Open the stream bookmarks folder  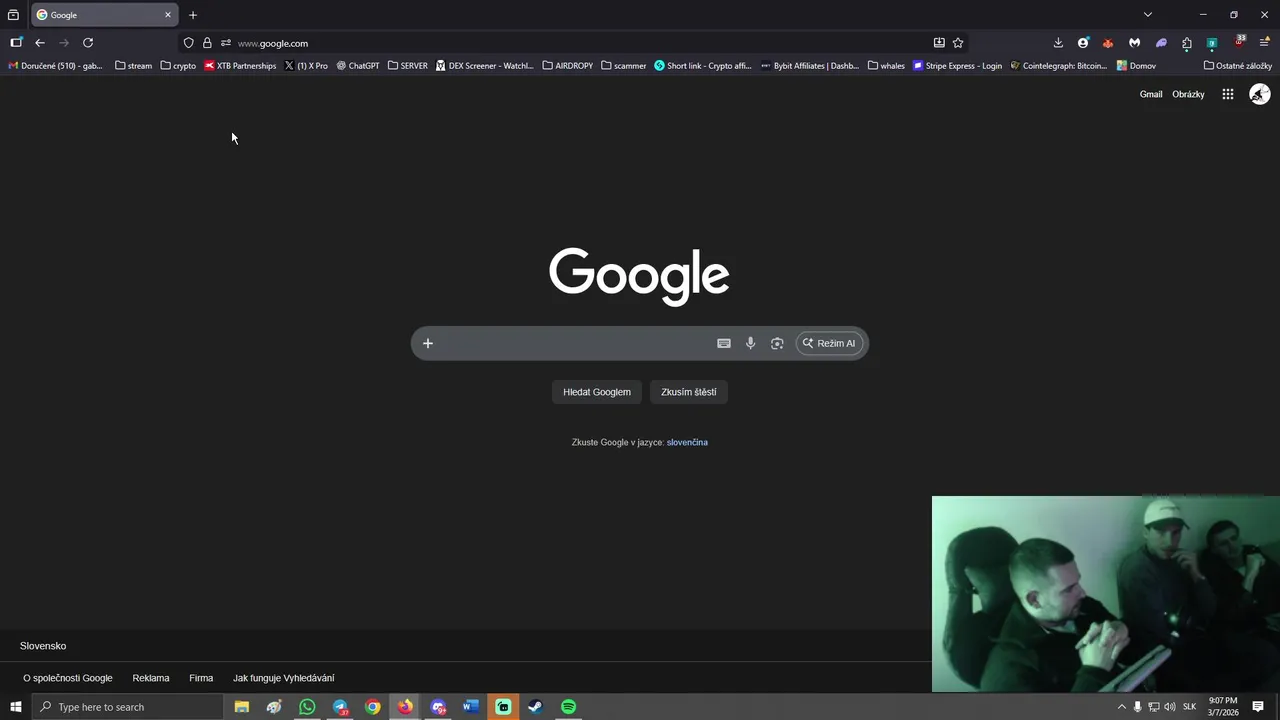point(134,66)
